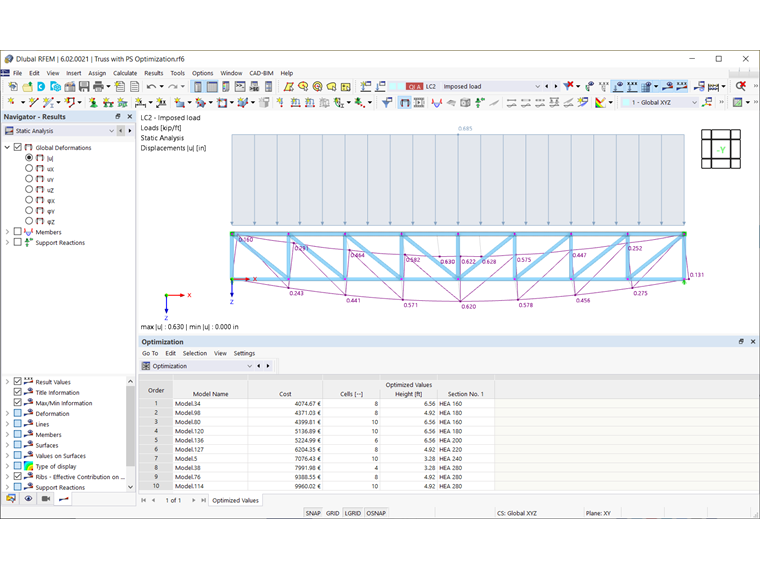Toggle the OSNAP status bar button
The width and height of the screenshot is (760, 570).
point(376,513)
